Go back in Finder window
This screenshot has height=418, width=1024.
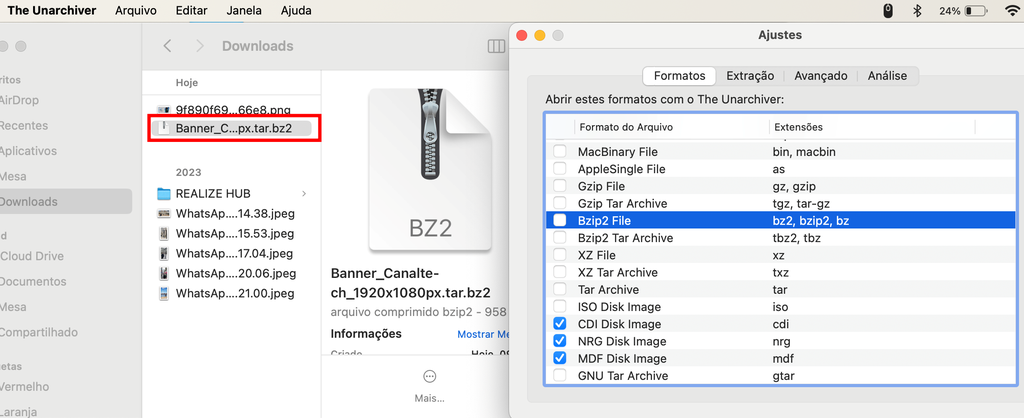tap(168, 46)
